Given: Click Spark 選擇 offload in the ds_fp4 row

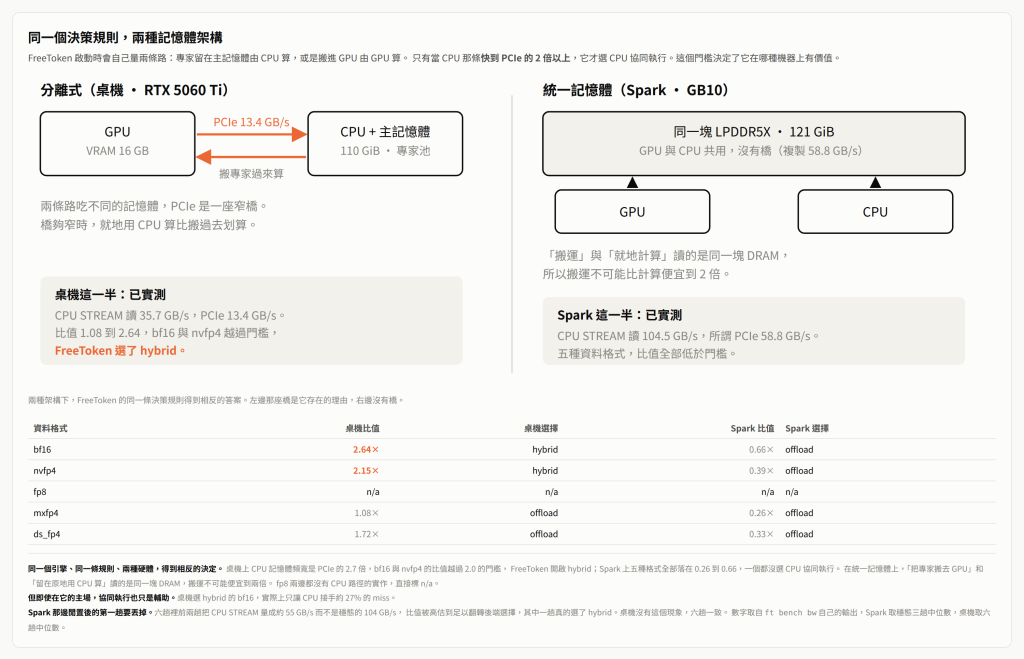Looking at the screenshot, I should pos(799,534).
